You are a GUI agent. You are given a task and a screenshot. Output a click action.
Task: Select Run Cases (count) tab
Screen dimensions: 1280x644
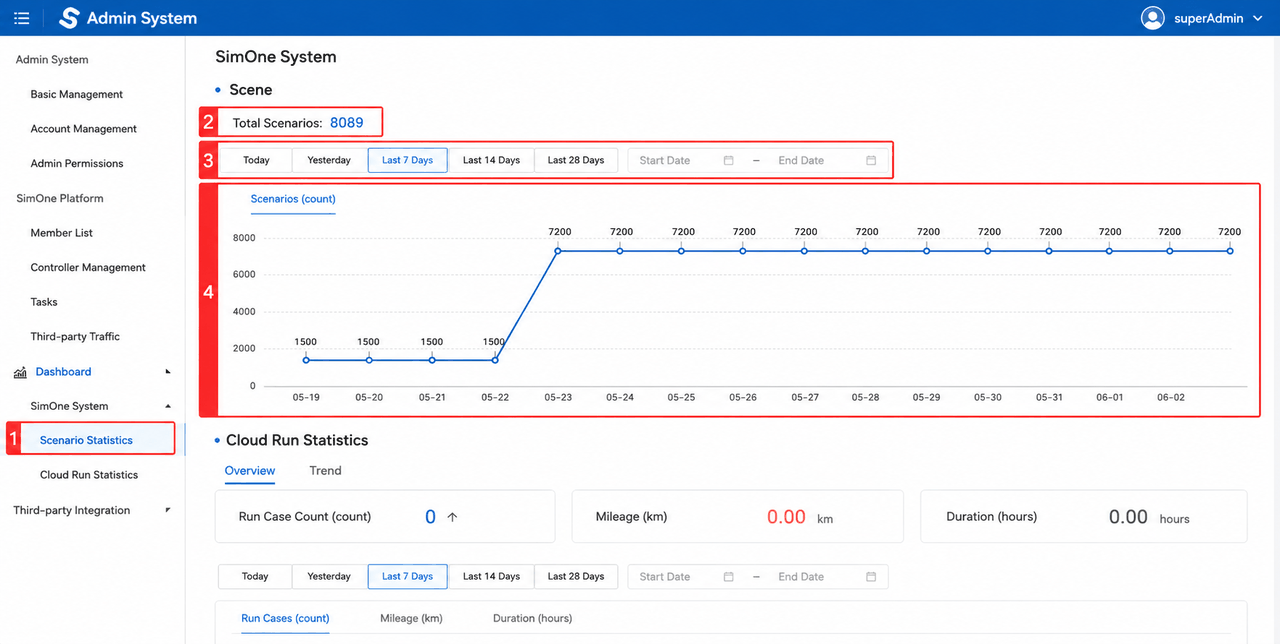pyautogui.click(x=285, y=619)
